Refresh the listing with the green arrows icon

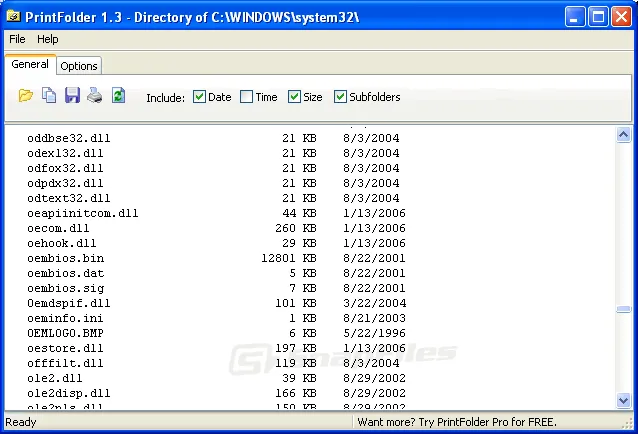point(118,96)
